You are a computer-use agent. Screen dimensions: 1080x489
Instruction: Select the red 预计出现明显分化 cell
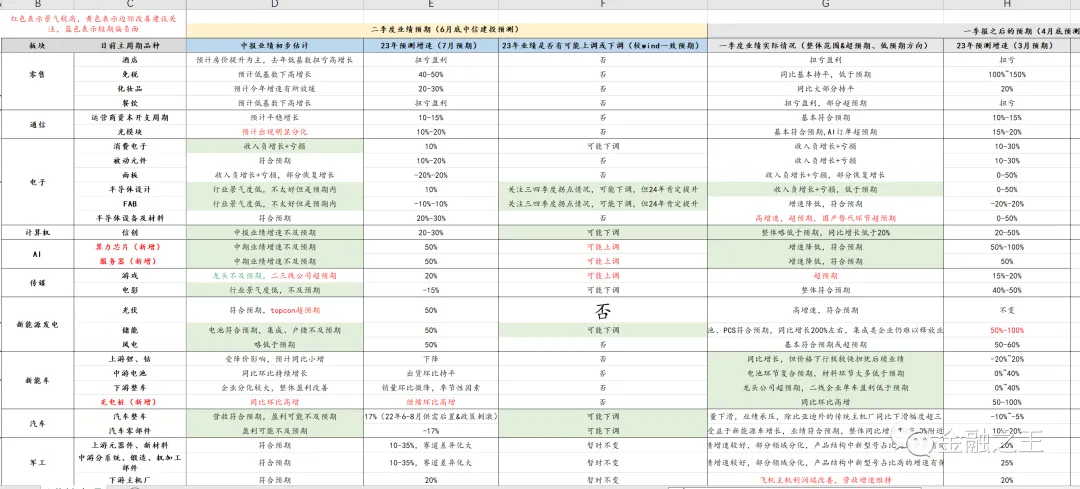coord(274,132)
